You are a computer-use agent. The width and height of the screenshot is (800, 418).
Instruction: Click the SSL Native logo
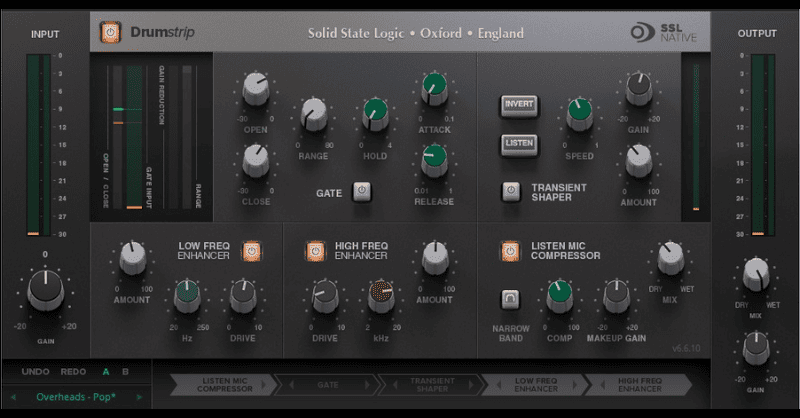(663, 33)
